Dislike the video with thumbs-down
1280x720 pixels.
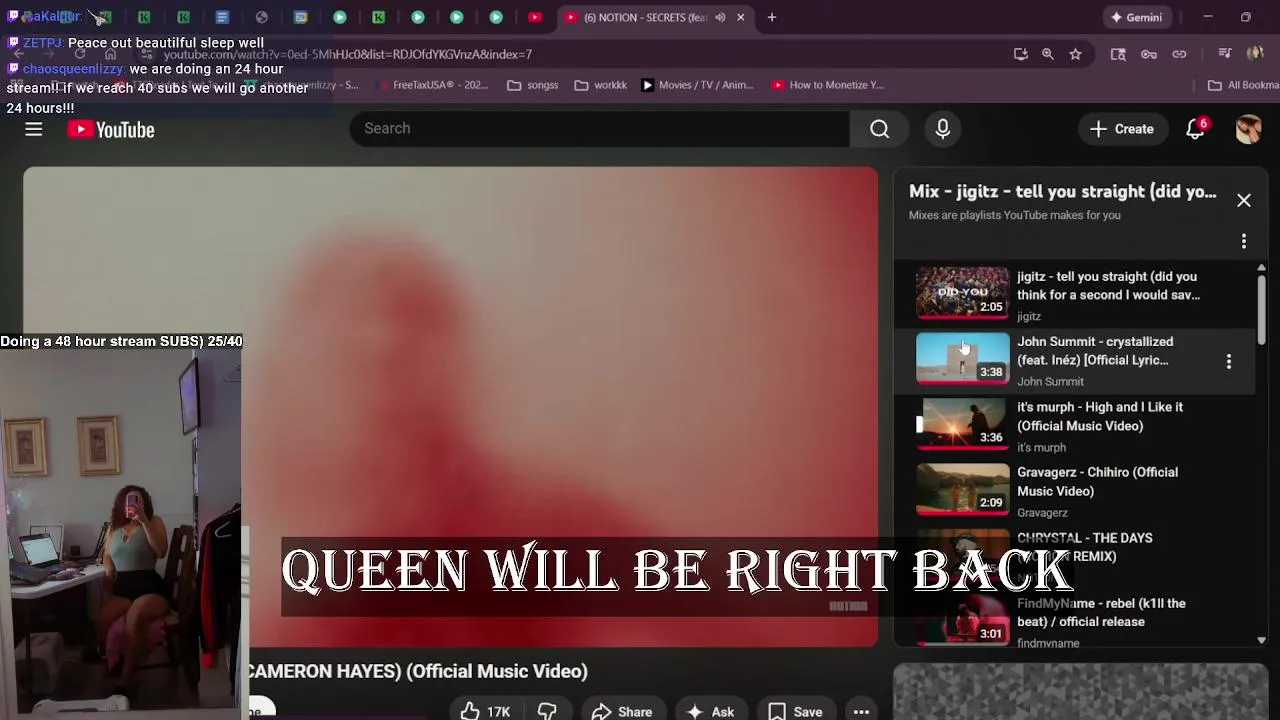[547, 711]
